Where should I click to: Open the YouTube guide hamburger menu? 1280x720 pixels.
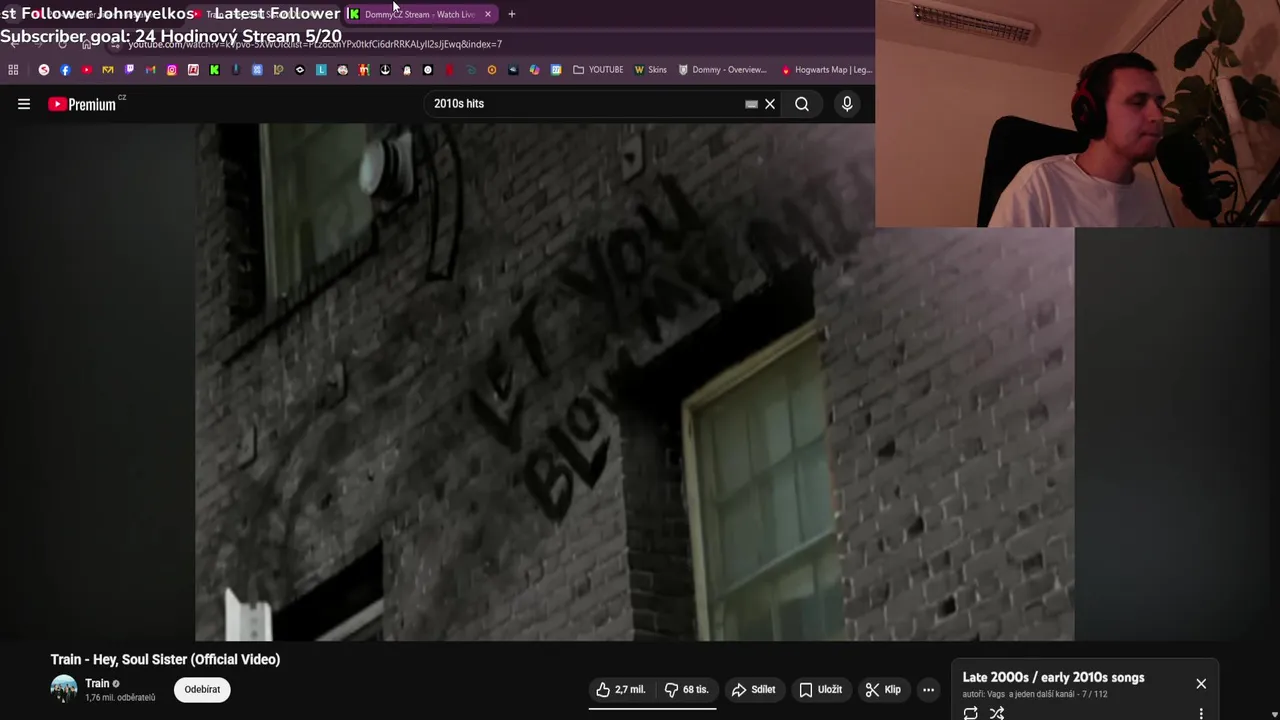click(24, 104)
